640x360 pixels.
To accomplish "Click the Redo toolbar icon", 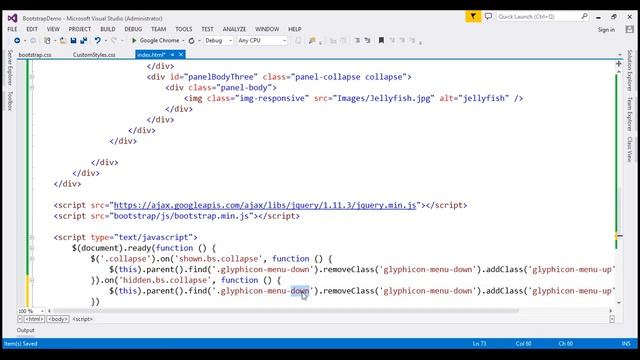I will 114,40.
